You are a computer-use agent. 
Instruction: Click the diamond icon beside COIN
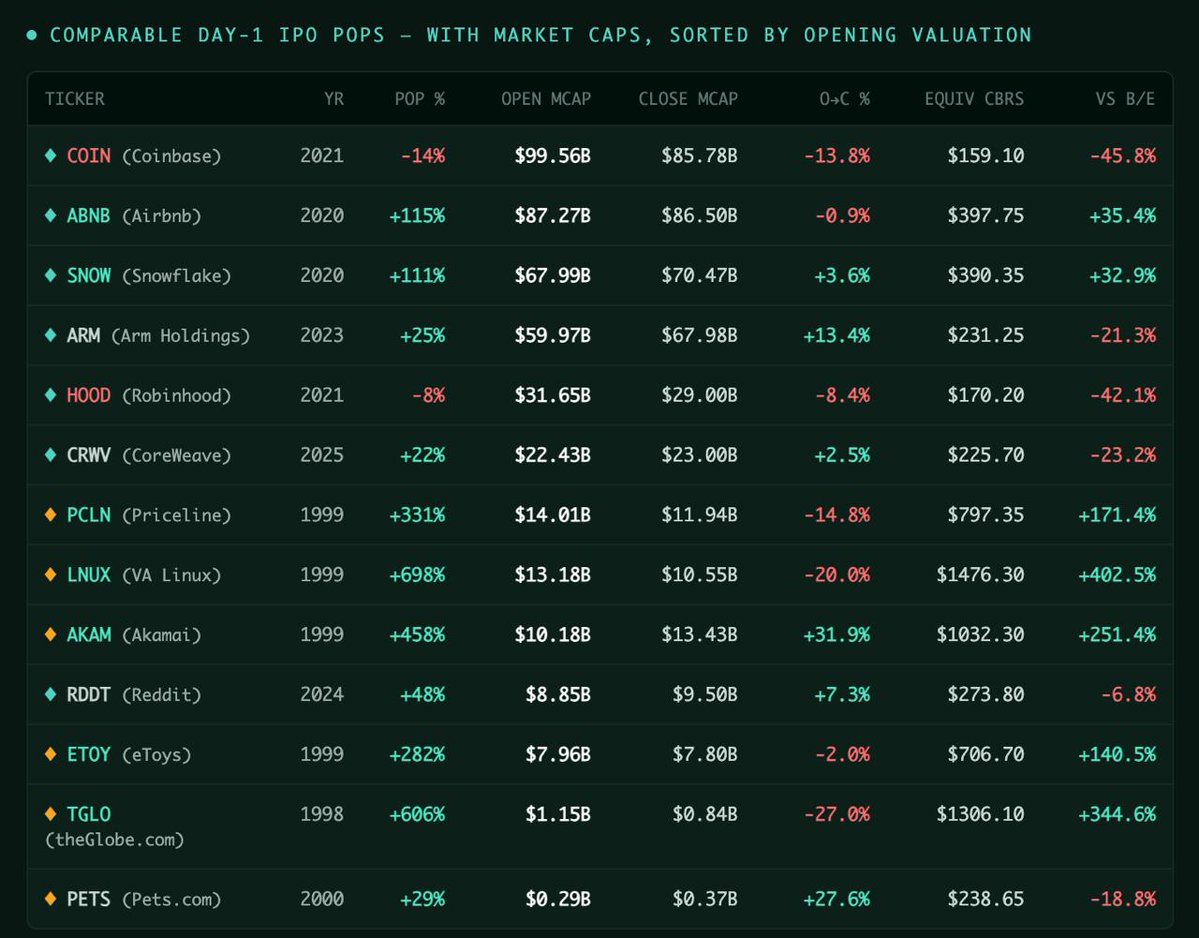pyautogui.click(x=50, y=155)
